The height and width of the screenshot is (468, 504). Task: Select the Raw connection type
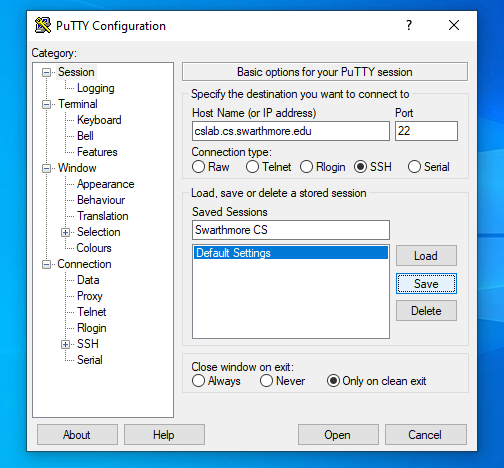click(198, 167)
